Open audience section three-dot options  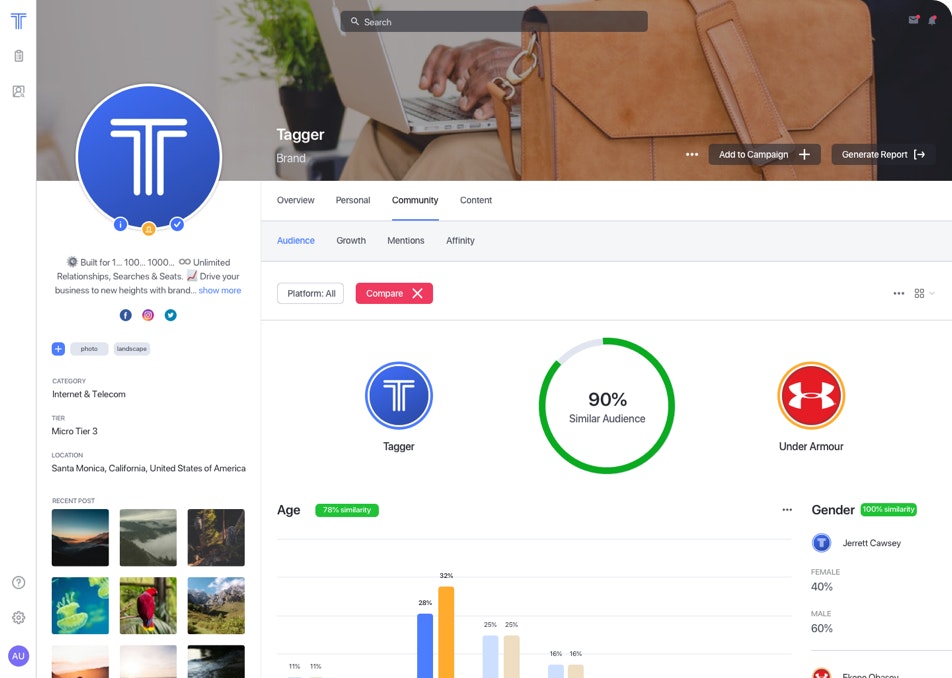click(x=899, y=293)
